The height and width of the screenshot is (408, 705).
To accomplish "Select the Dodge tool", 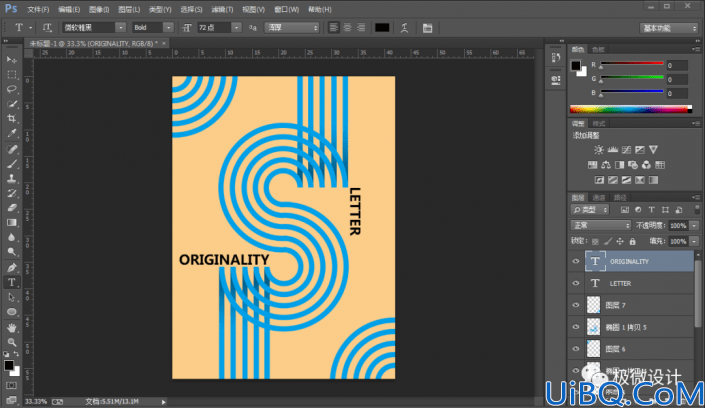I will (x=12, y=252).
